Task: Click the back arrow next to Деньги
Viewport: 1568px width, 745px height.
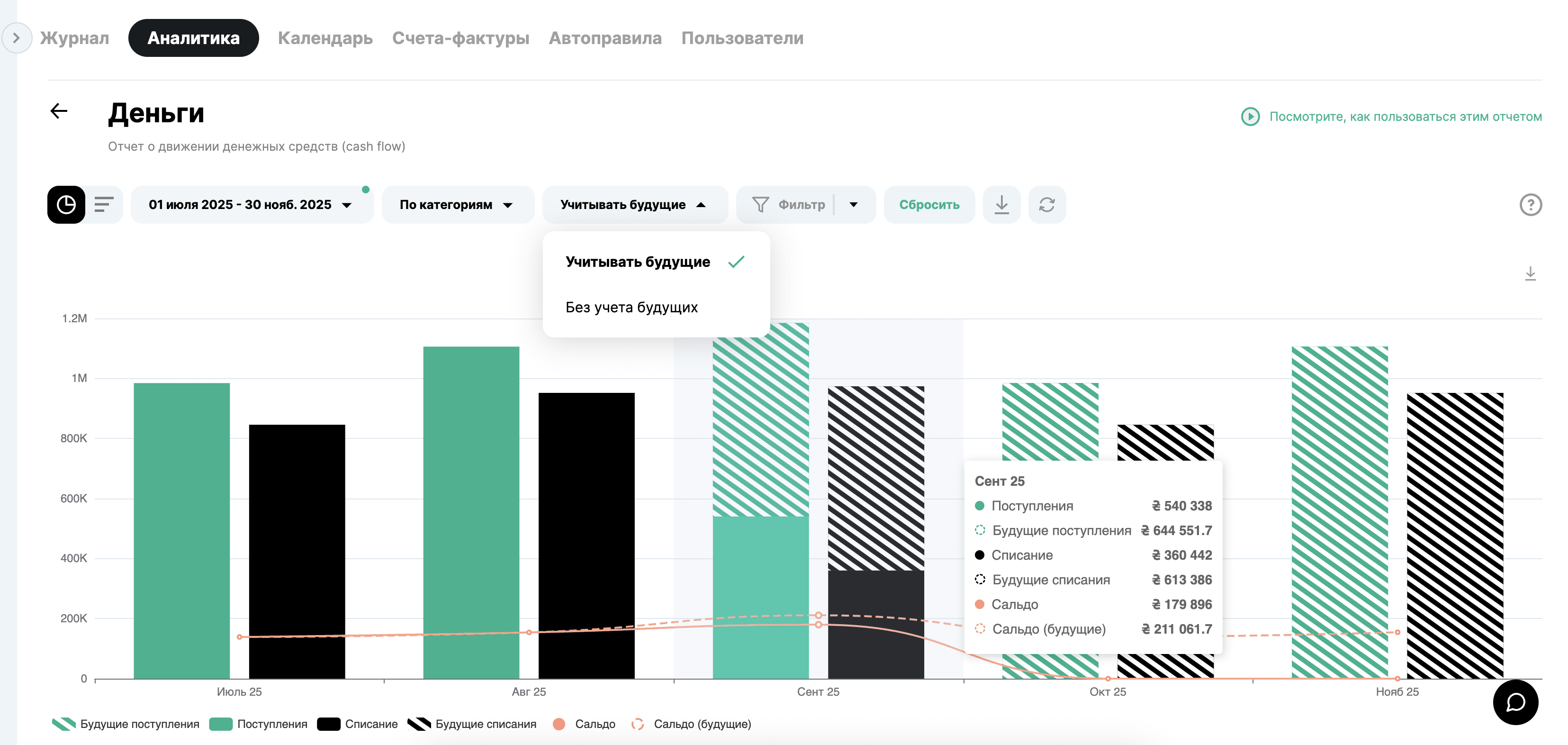Action: [x=59, y=111]
